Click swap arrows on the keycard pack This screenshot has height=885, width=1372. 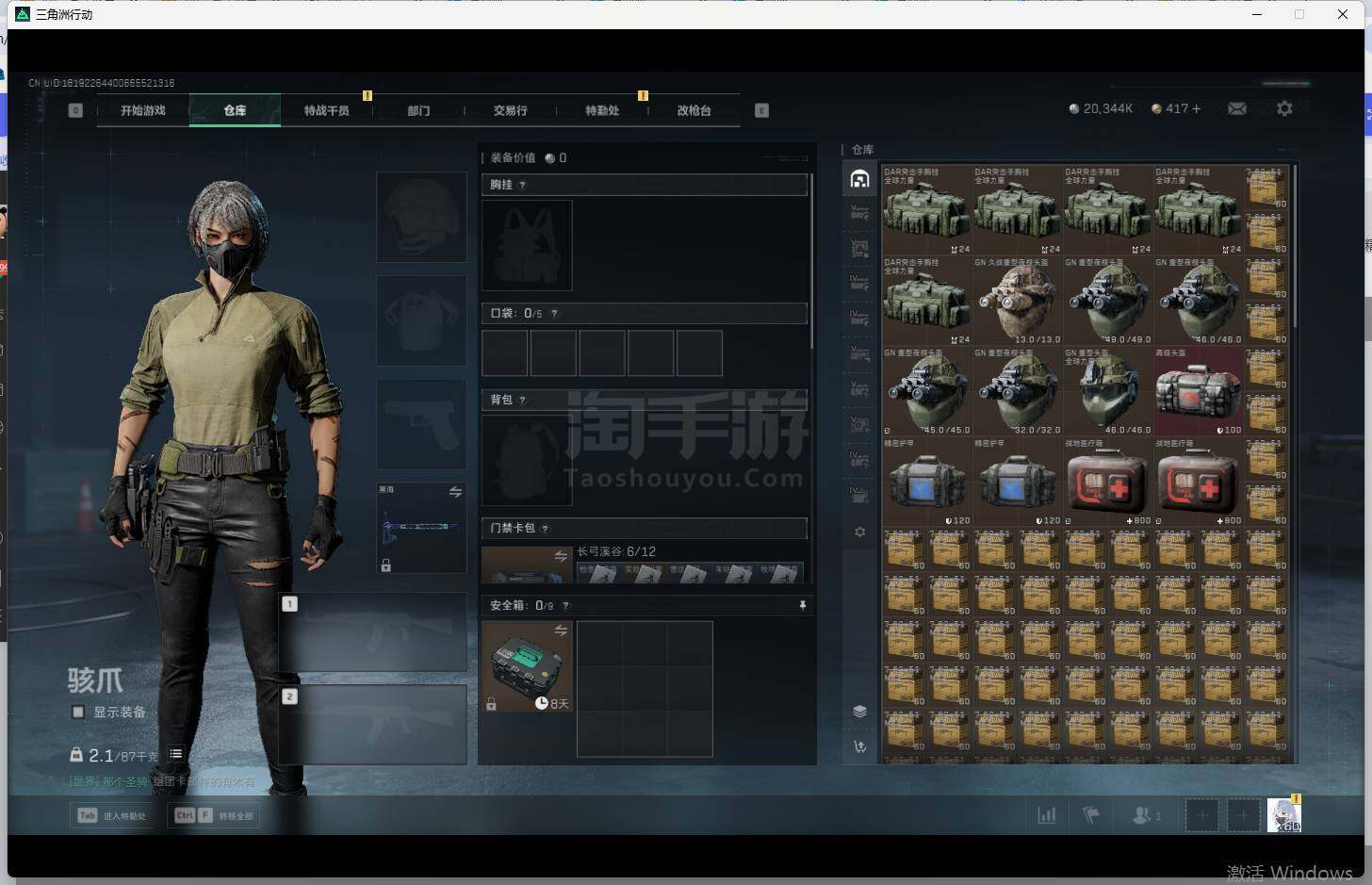click(561, 556)
